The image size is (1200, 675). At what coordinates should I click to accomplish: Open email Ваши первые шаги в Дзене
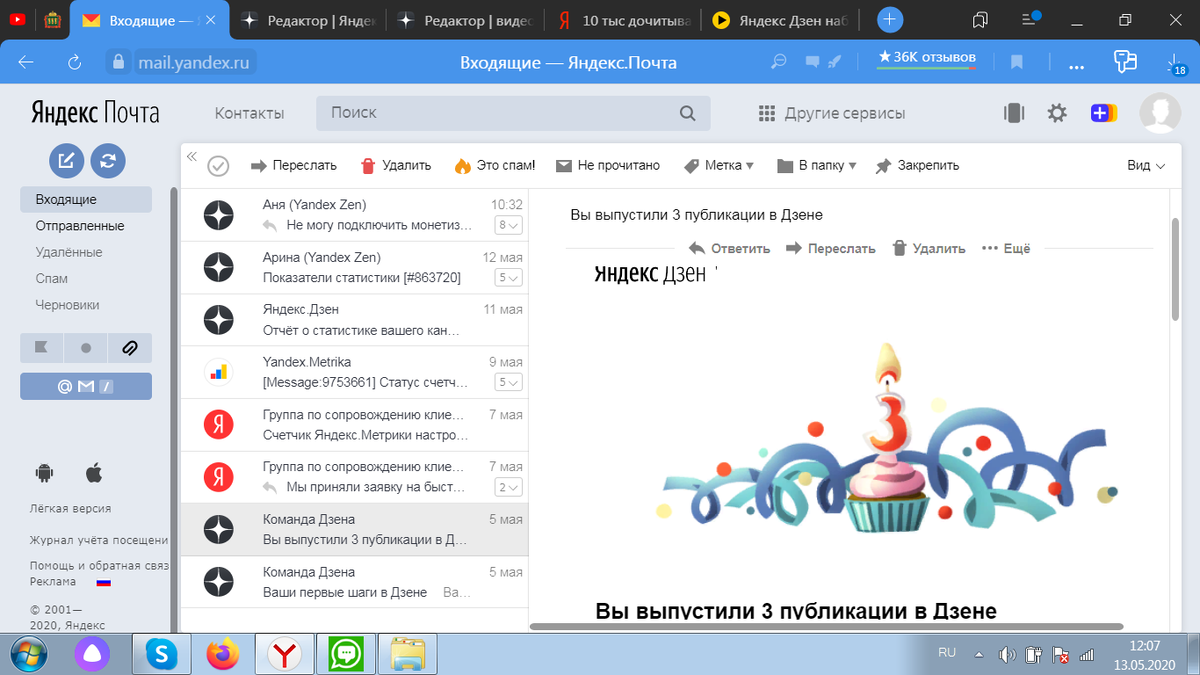tap(354, 582)
